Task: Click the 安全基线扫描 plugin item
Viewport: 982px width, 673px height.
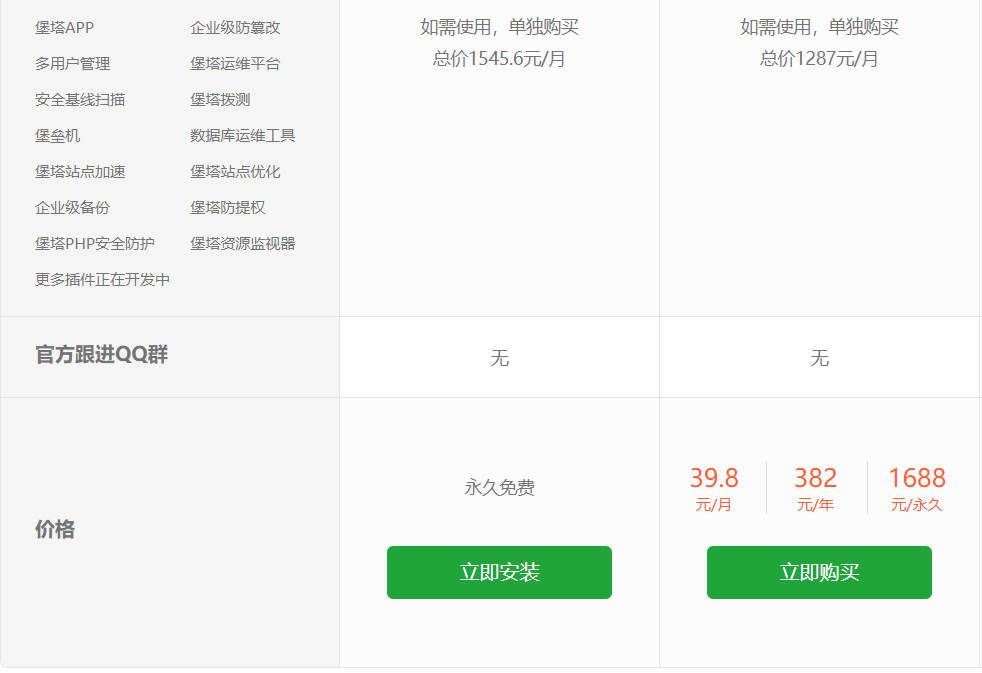Action: (80, 100)
